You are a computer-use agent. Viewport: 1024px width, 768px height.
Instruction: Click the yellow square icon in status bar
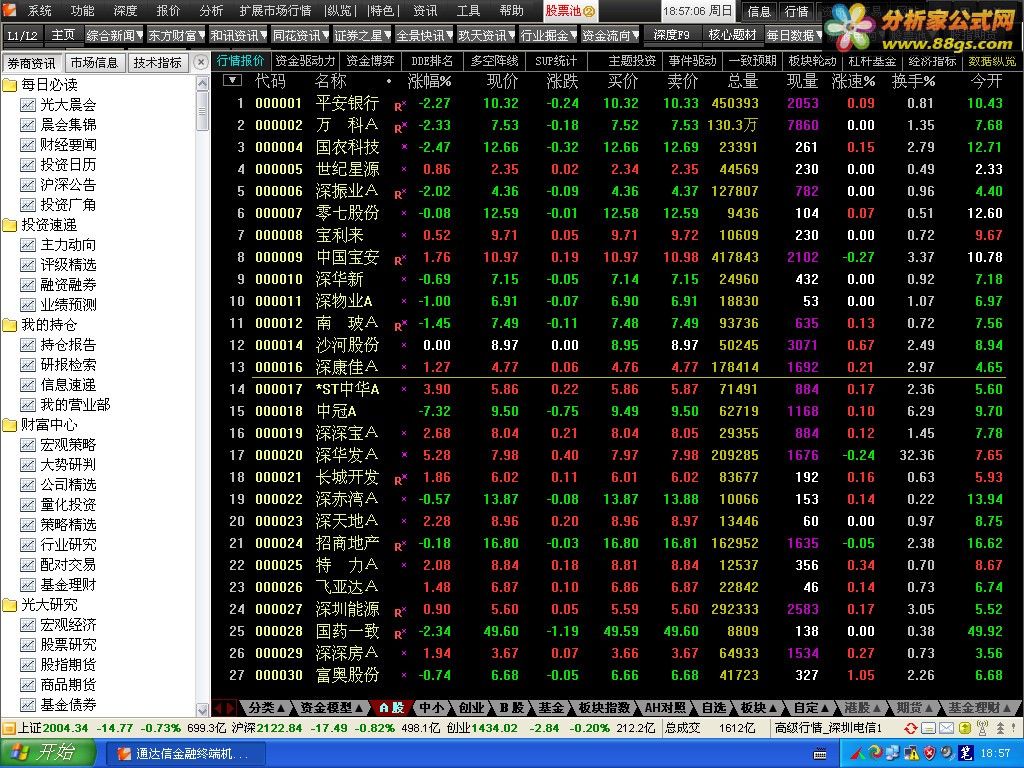click(965, 728)
